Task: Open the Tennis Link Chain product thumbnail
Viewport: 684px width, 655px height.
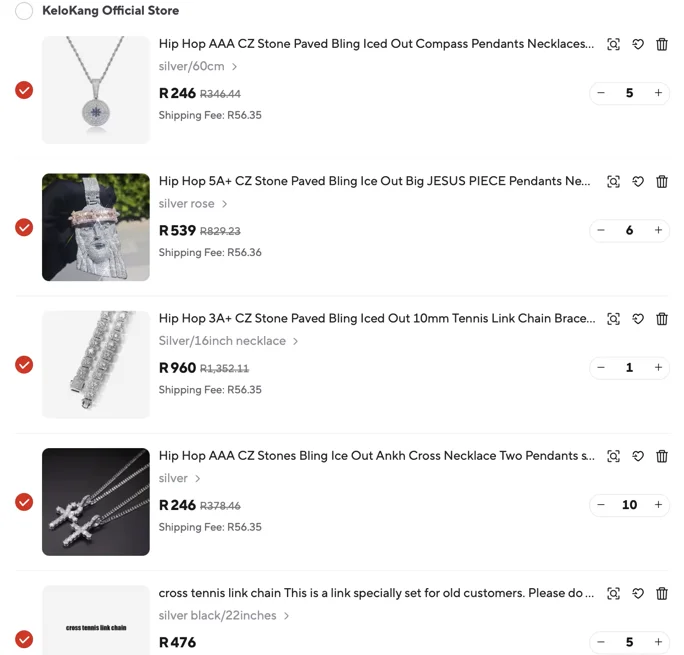Action: (x=96, y=365)
